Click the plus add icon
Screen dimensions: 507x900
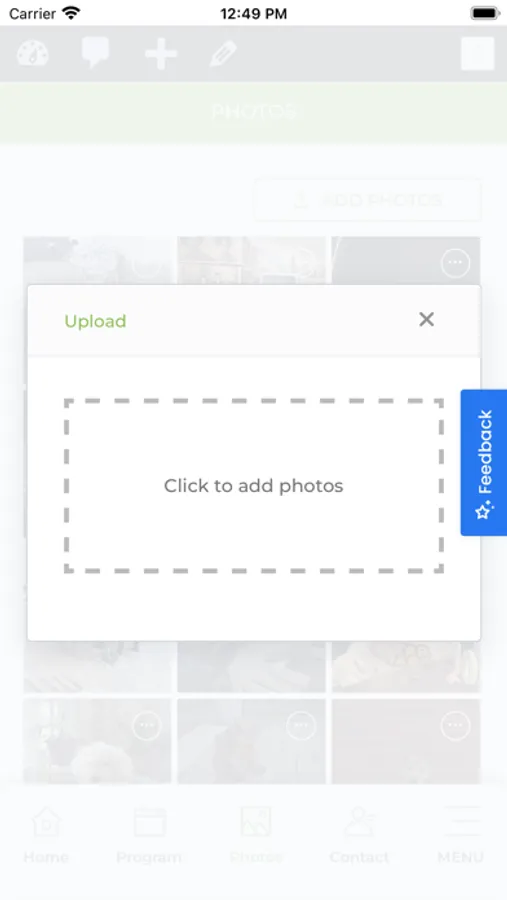161,54
